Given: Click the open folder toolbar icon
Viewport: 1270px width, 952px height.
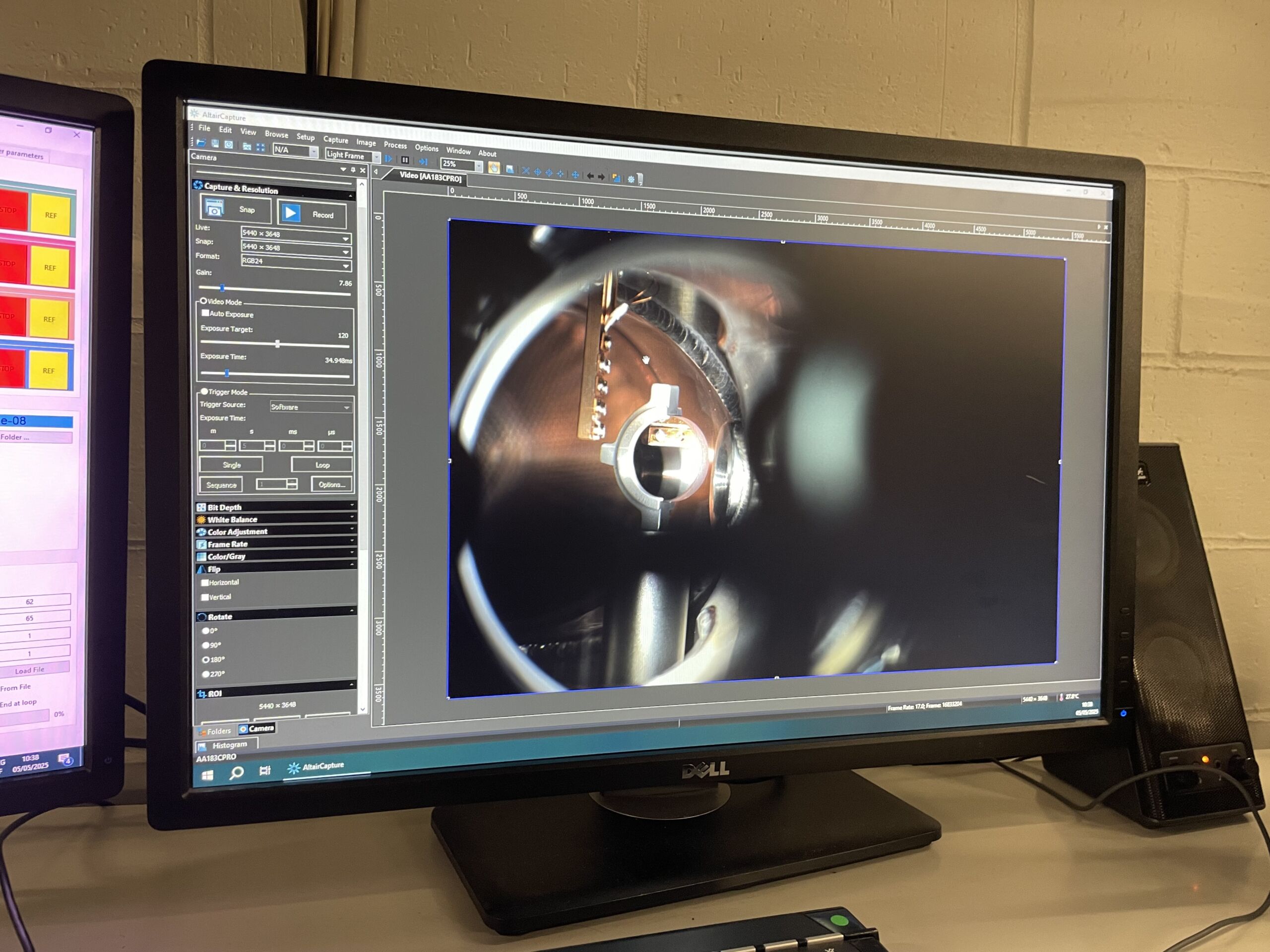Looking at the screenshot, I should [201, 142].
